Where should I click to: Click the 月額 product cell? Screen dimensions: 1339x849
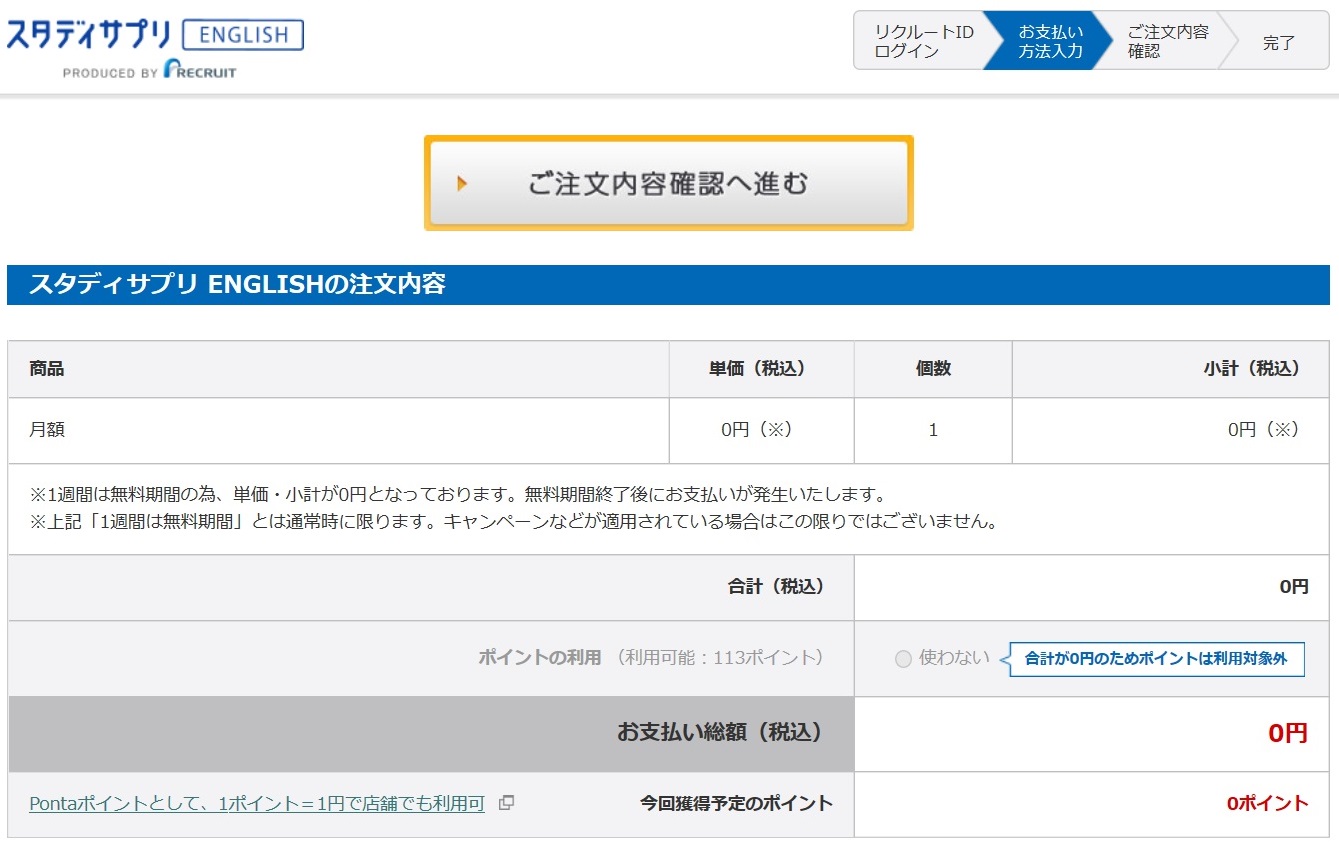338,430
